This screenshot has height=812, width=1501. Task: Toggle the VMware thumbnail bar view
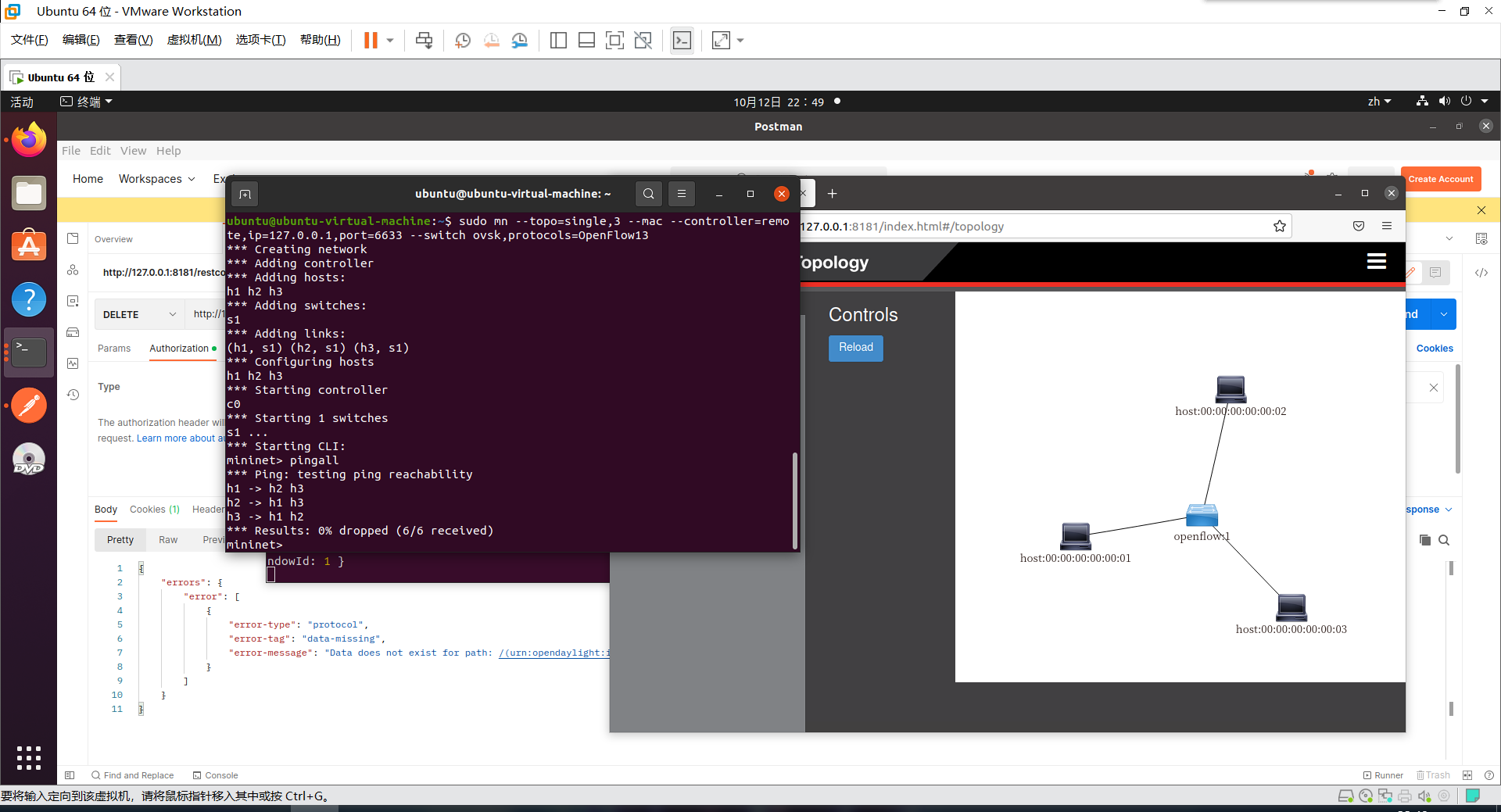click(x=586, y=41)
